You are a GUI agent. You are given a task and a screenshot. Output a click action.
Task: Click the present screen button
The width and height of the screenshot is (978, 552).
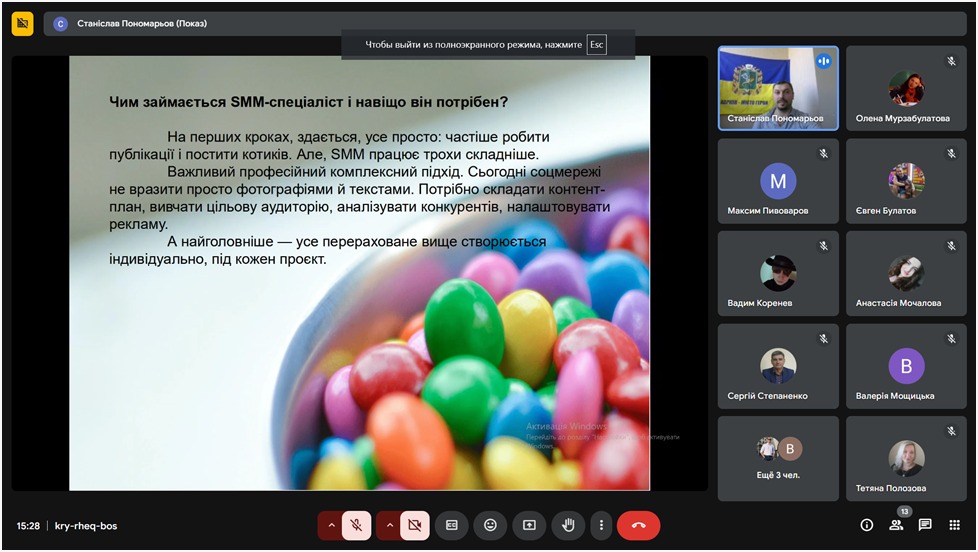tap(530, 525)
